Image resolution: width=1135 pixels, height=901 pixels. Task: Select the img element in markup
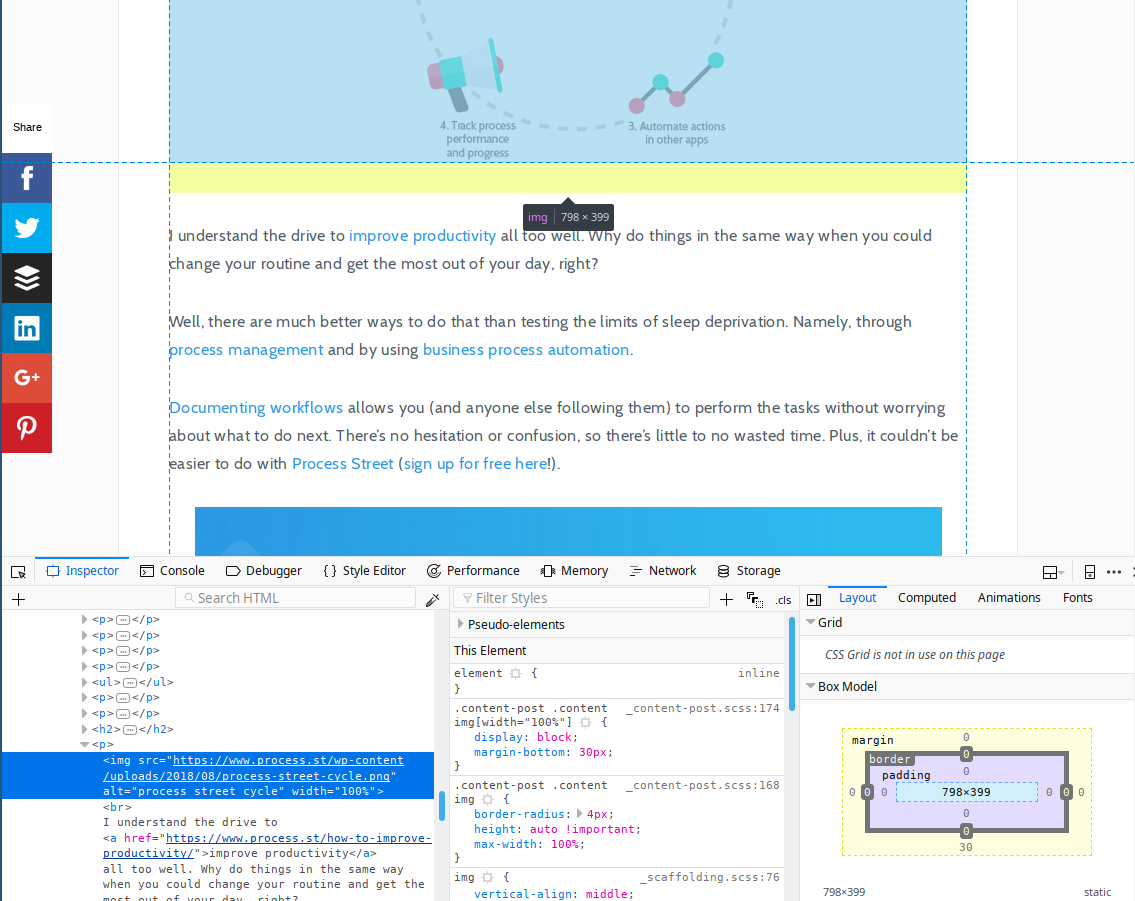218,776
